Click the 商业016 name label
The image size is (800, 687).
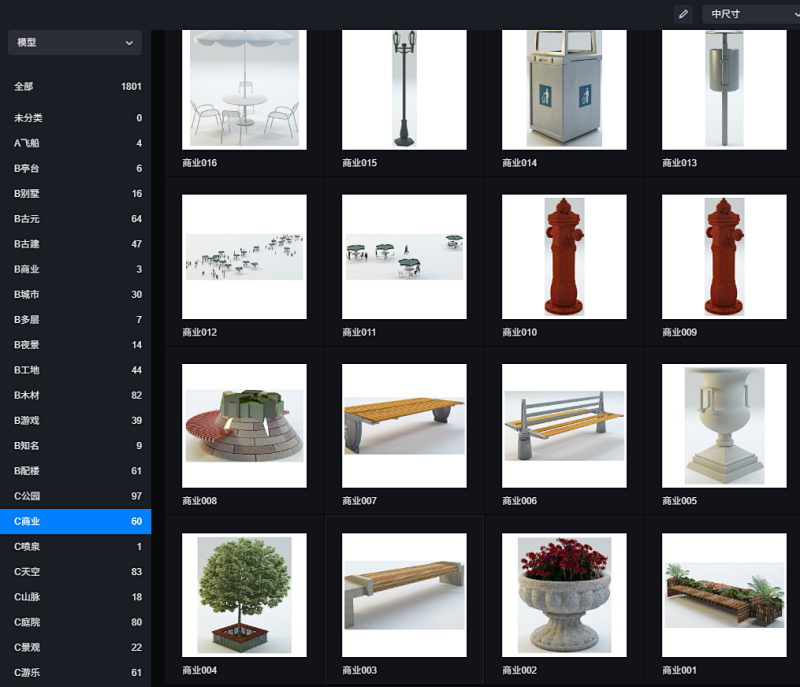click(x=199, y=163)
